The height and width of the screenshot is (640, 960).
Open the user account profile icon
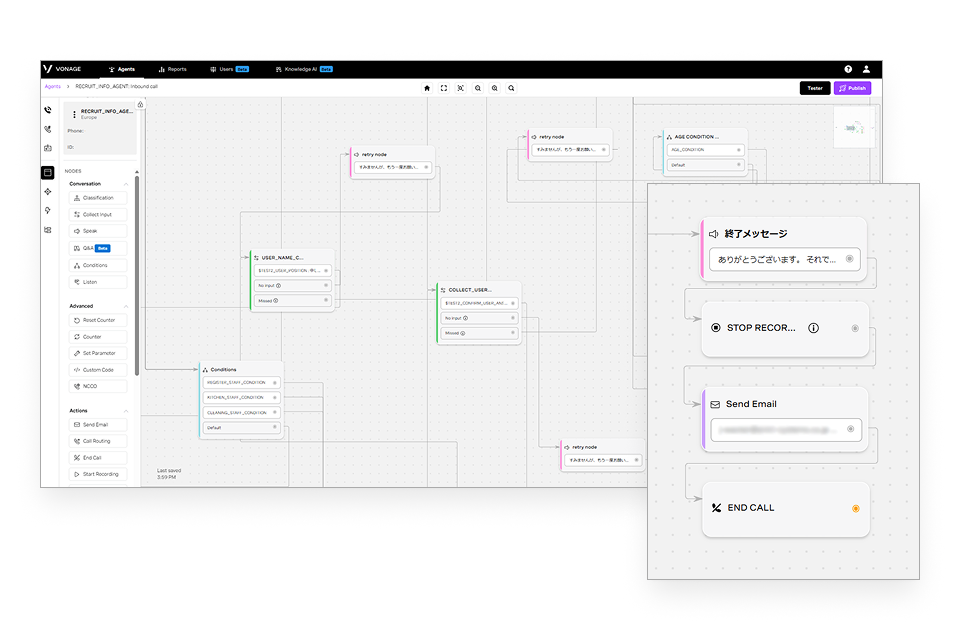tap(866, 69)
